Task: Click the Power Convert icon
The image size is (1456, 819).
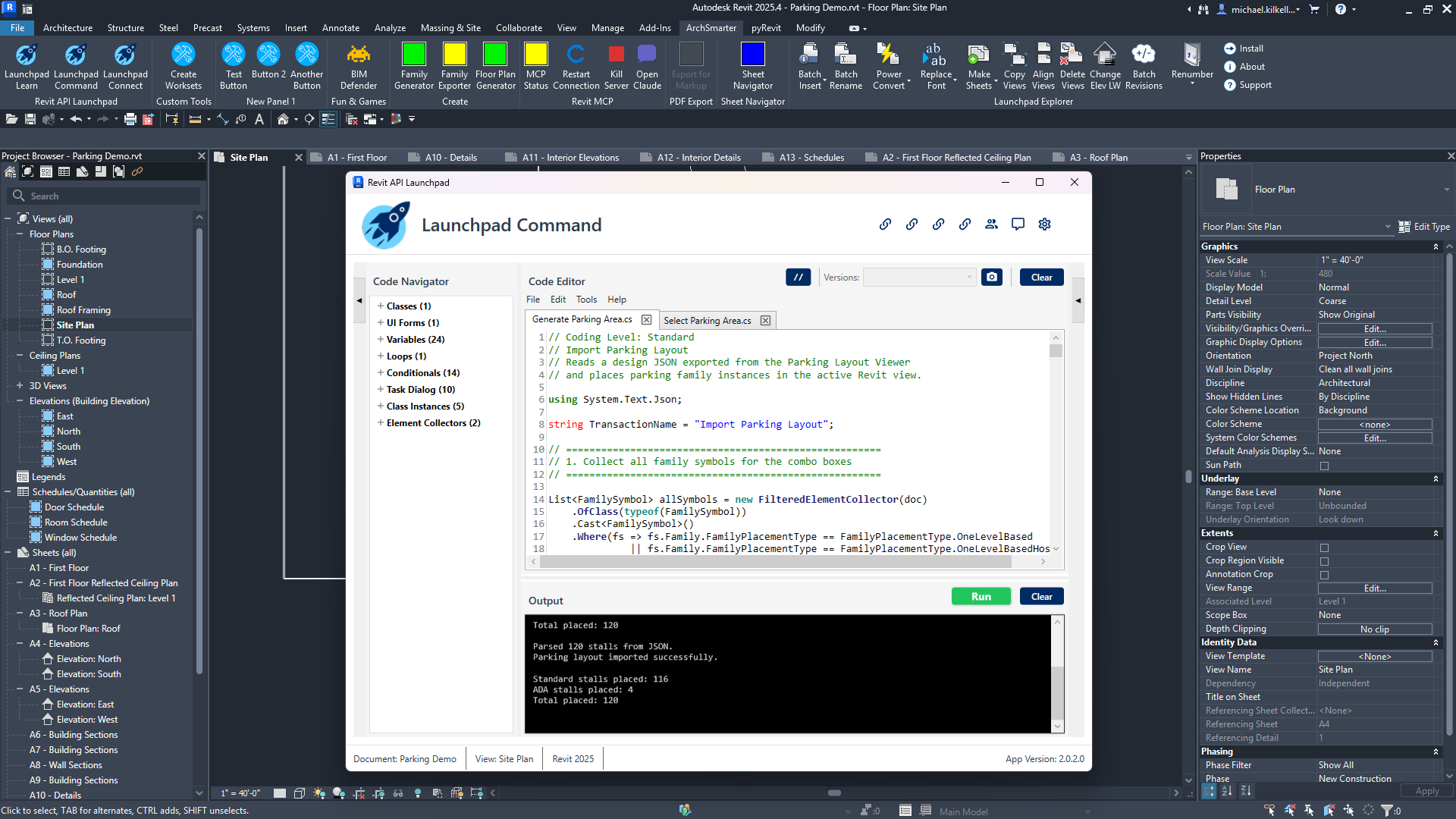Action: 888,55
